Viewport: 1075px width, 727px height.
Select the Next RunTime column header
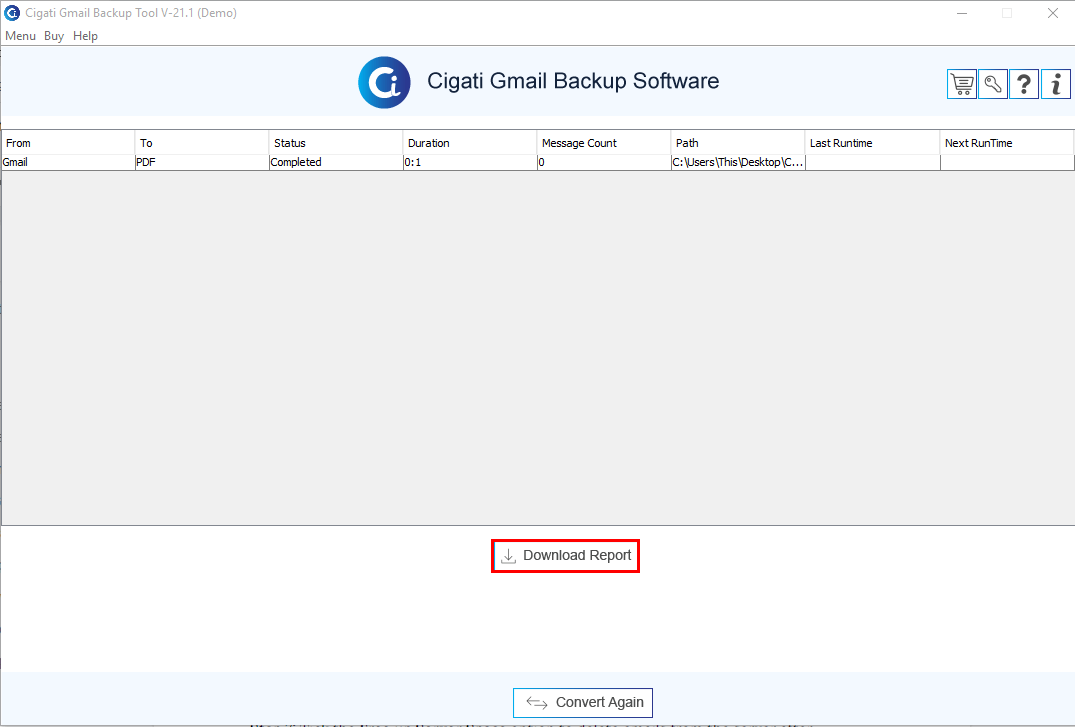(1006, 143)
